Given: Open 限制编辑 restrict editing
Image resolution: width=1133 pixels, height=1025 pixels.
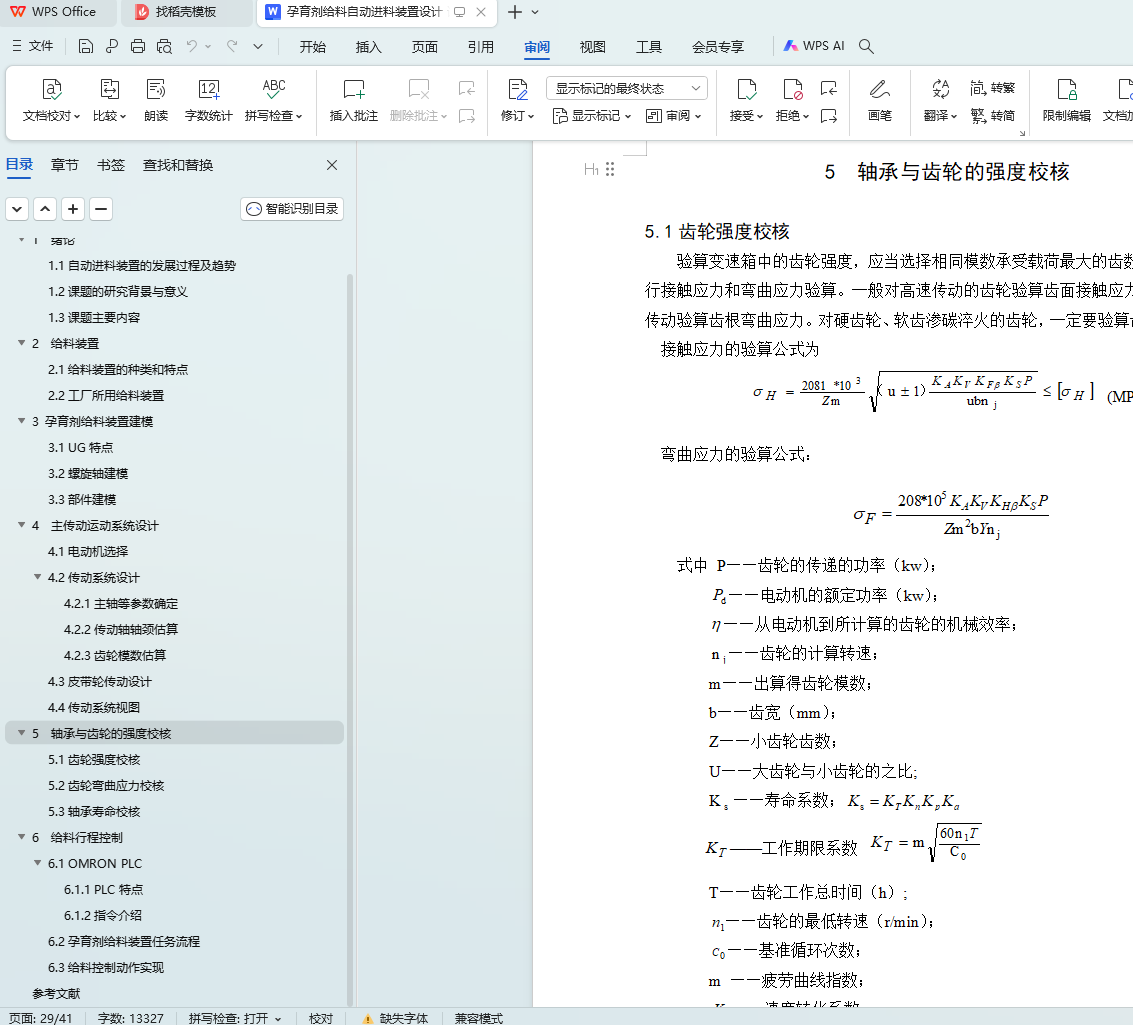Looking at the screenshot, I should tap(1067, 100).
